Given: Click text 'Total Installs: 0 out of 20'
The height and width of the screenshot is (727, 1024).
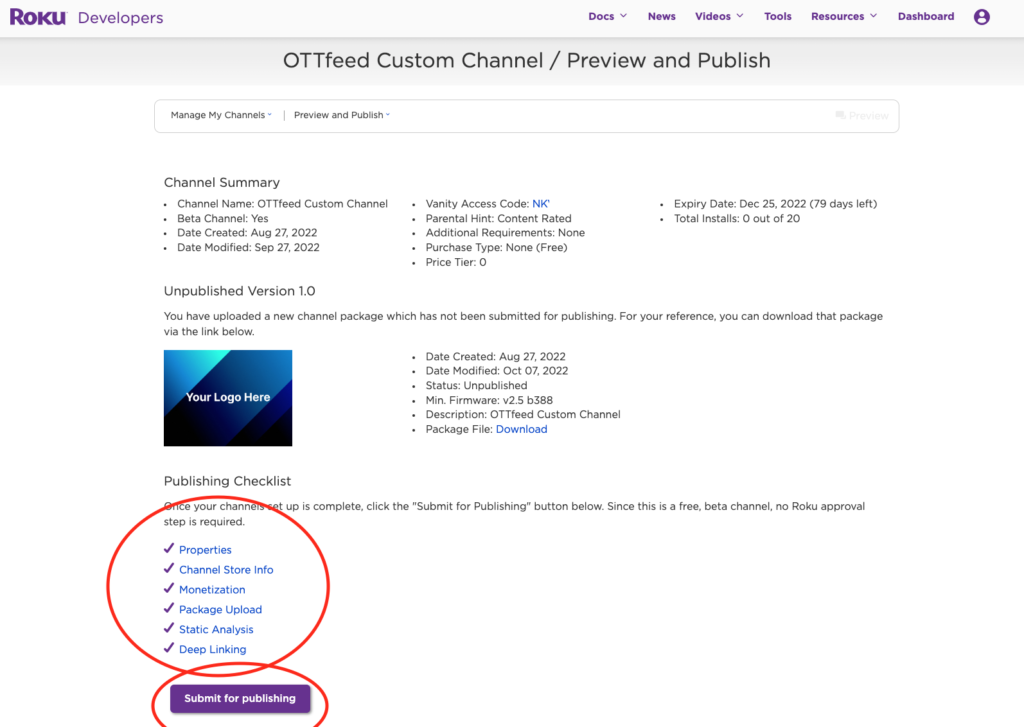Looking at the screenshot, I should pyautogui.click(x=737, y=218).
